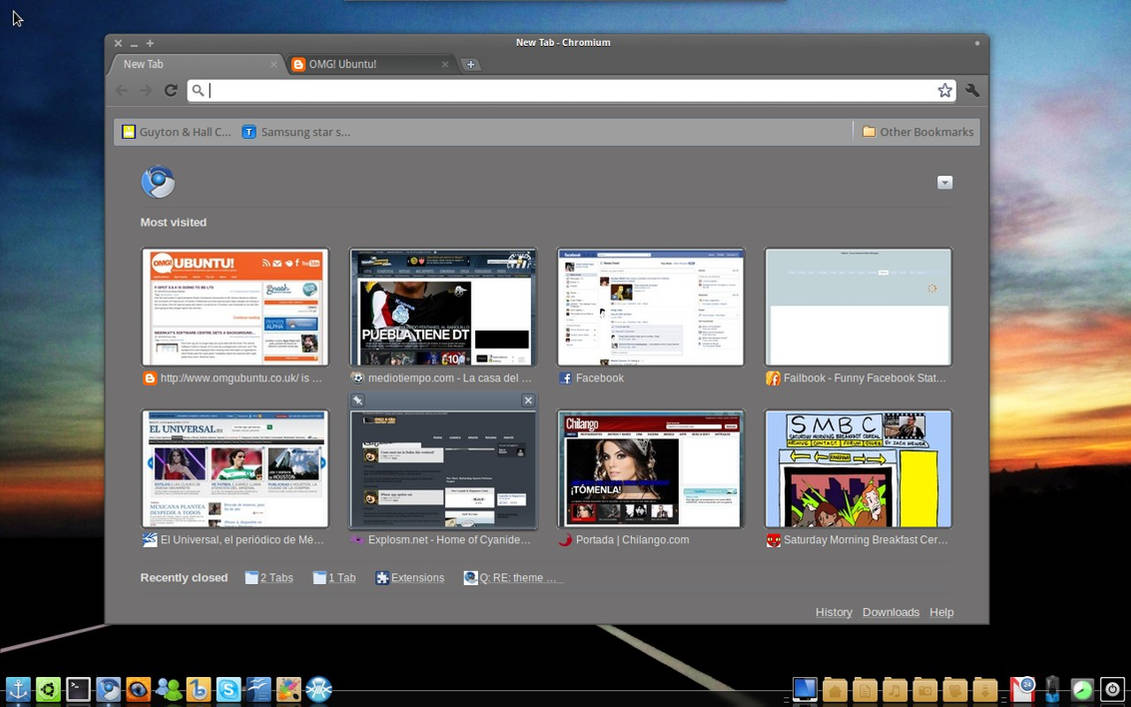This screenshot has width=1131, height=707.
Task: Click the back navigation arrow
Action: pos(121,90)
